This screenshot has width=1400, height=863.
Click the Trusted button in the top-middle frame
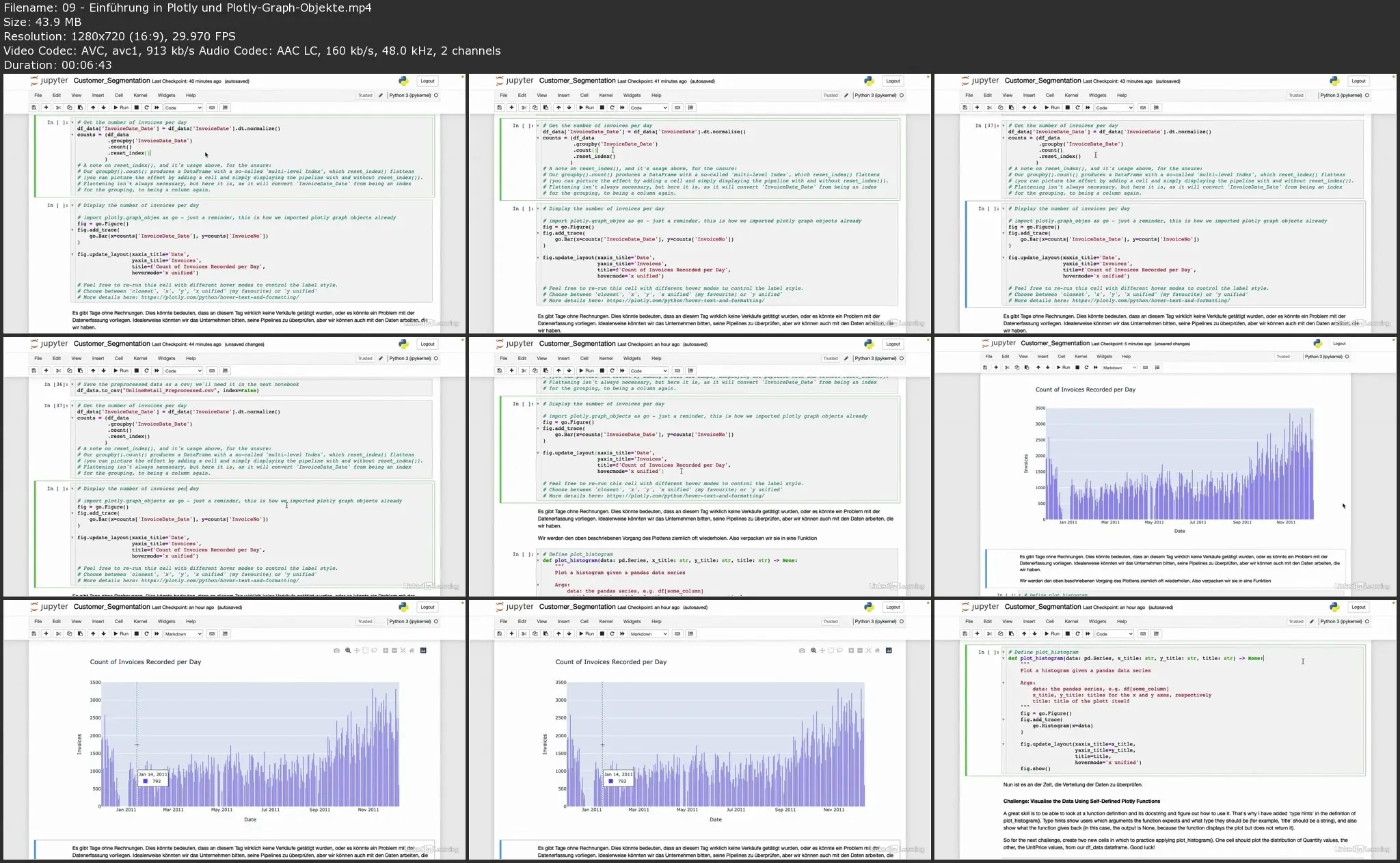[x=831, y=95]
